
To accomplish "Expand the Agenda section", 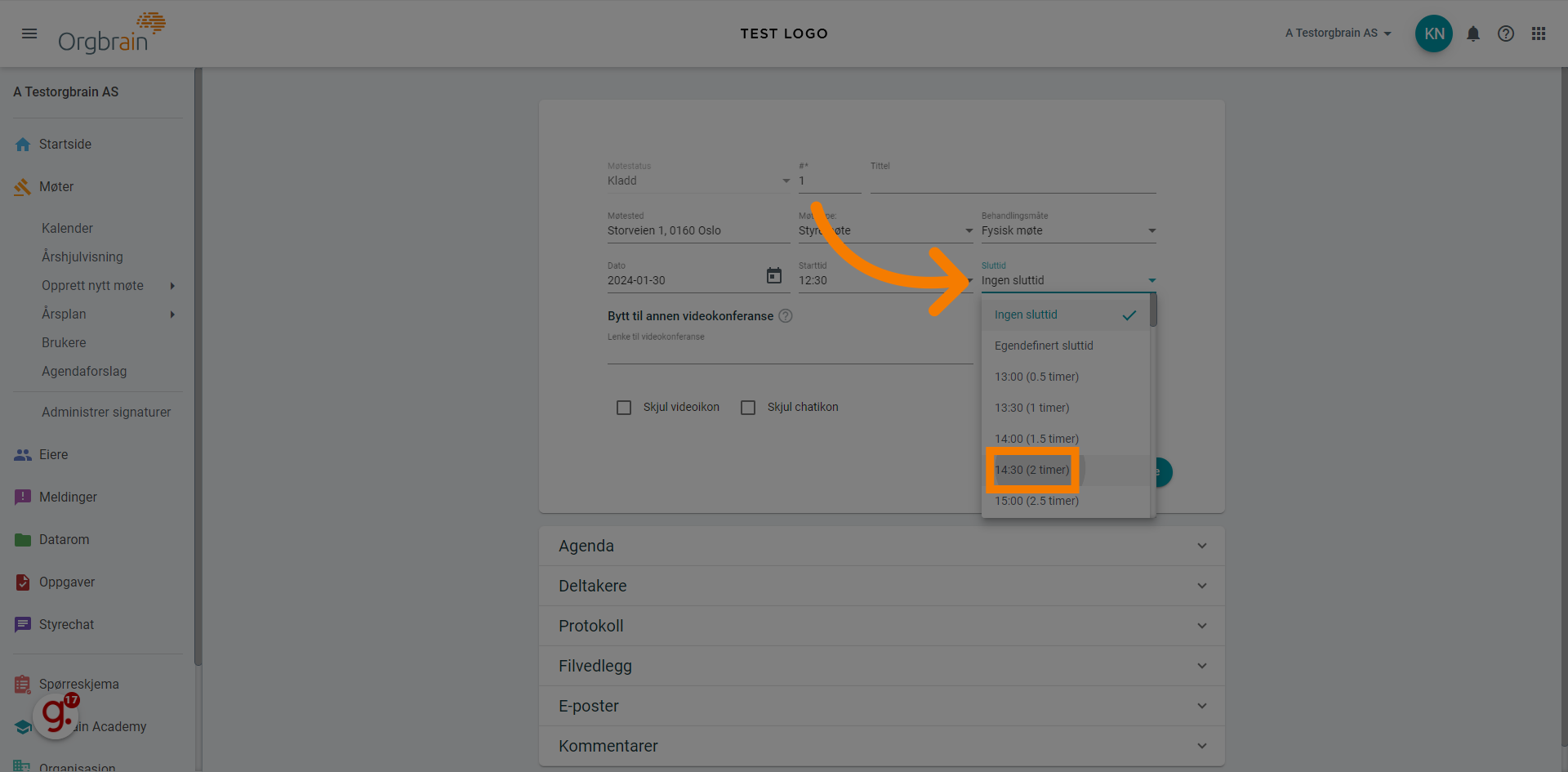I will 882,546.
